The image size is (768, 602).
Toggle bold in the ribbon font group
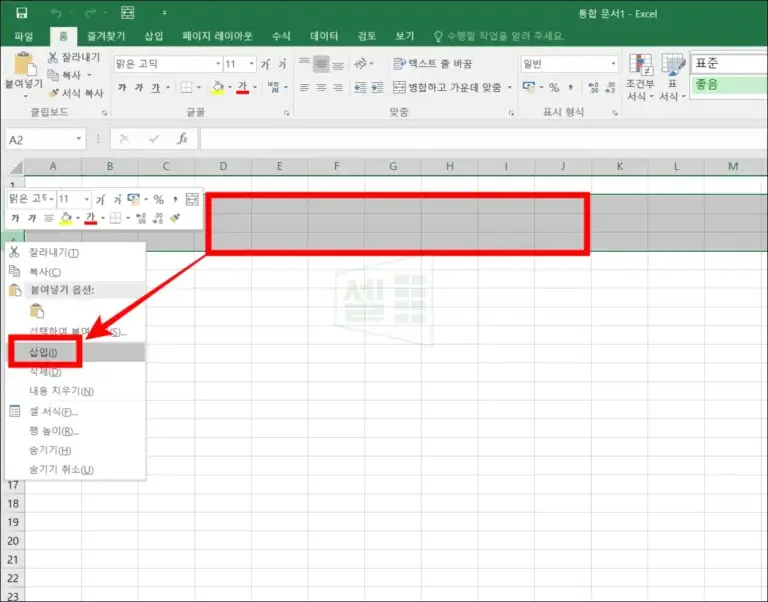point(122,87)
